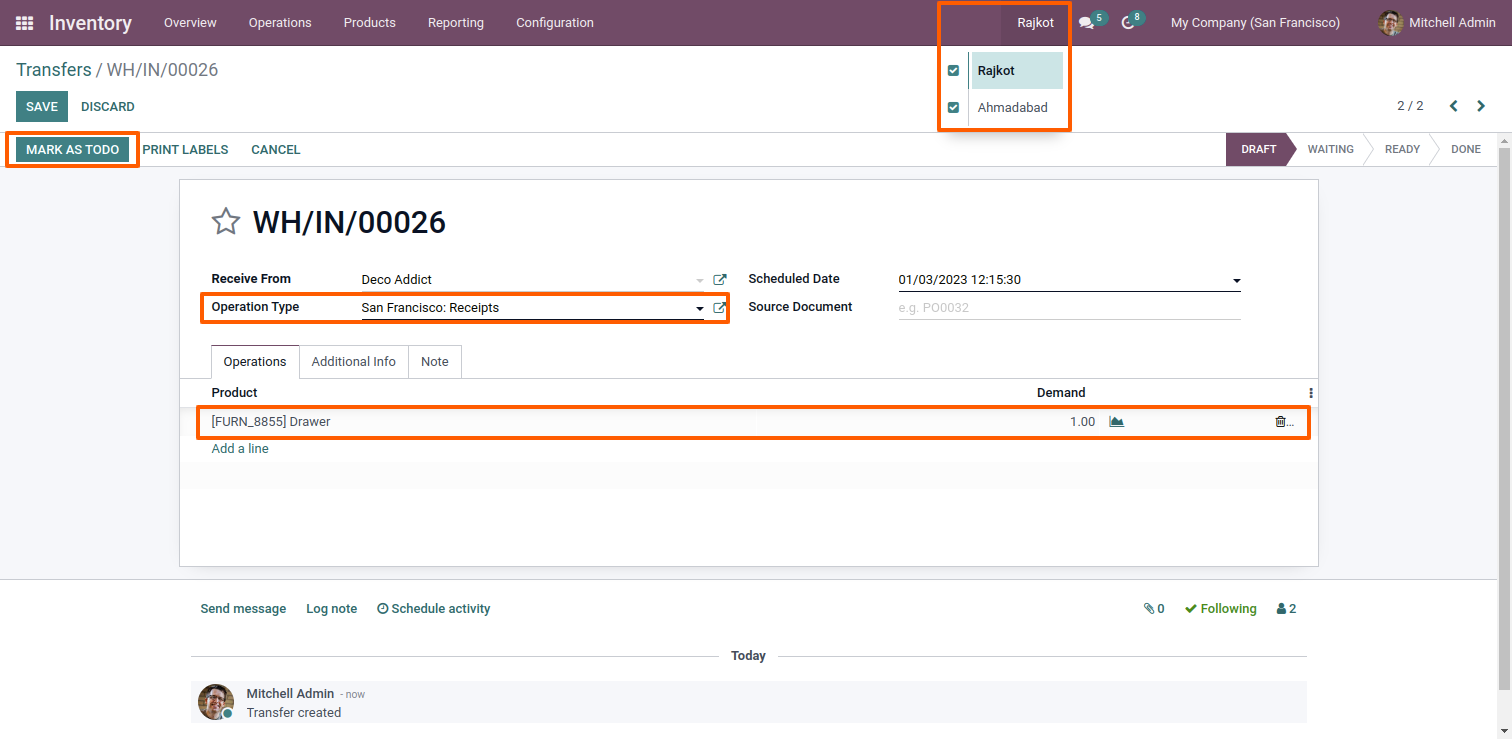Uncheck the Rajkot warehouse checkbox

click(x=953, y=71)
